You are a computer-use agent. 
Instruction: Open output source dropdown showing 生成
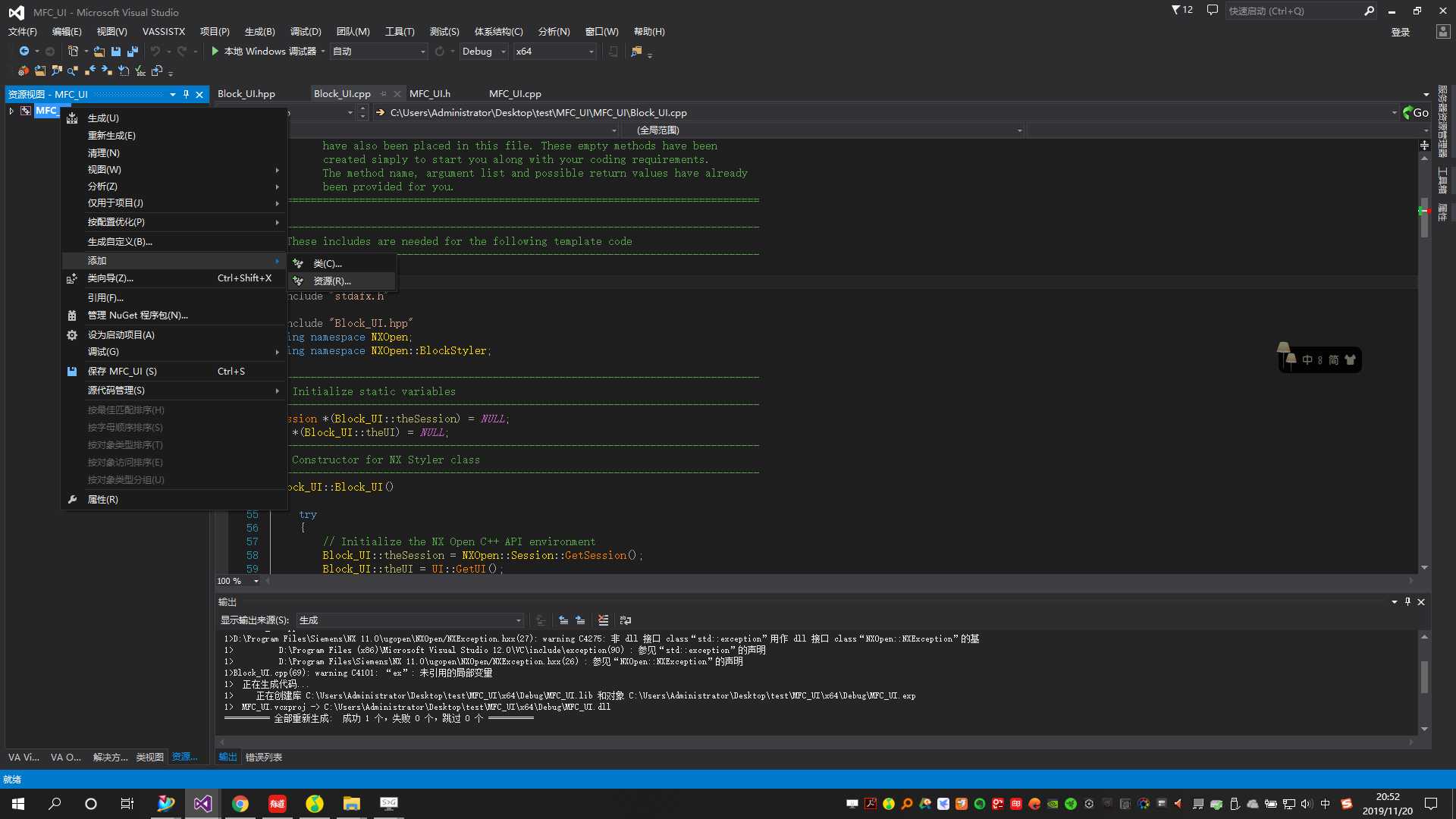coord(410,620)
